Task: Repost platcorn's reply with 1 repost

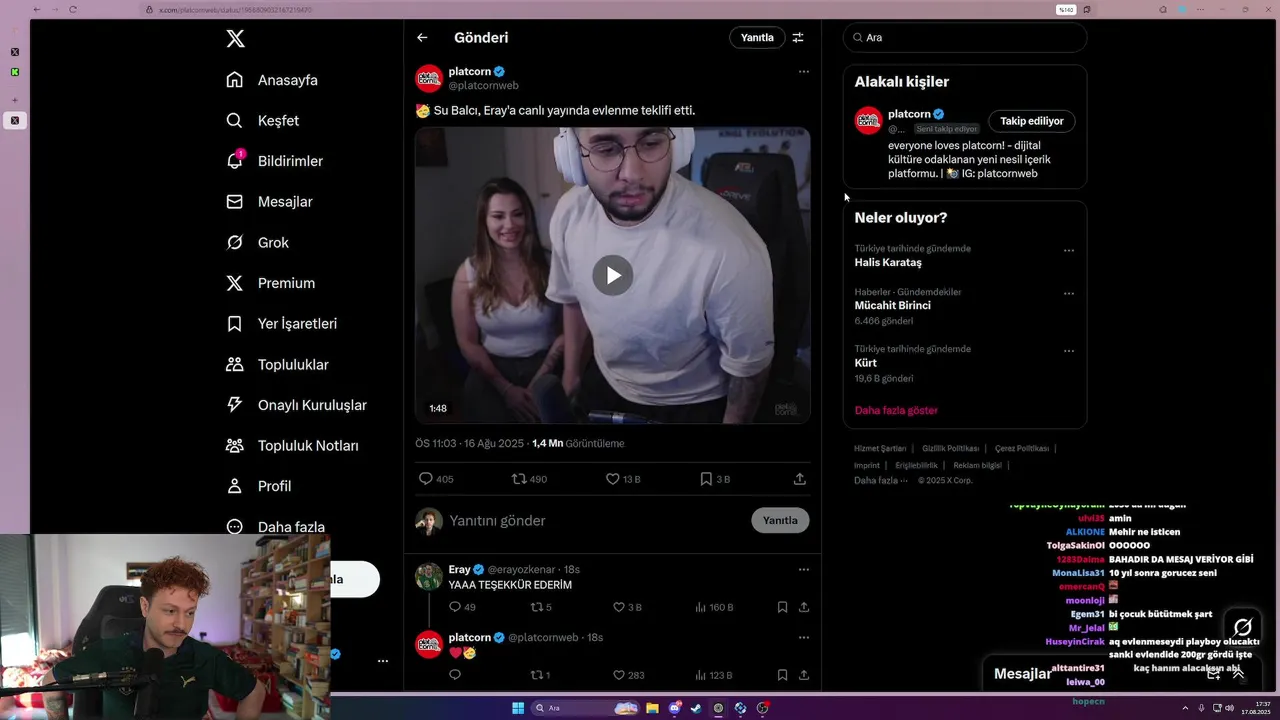Action: pyautogui.click(x=539, y=675)
